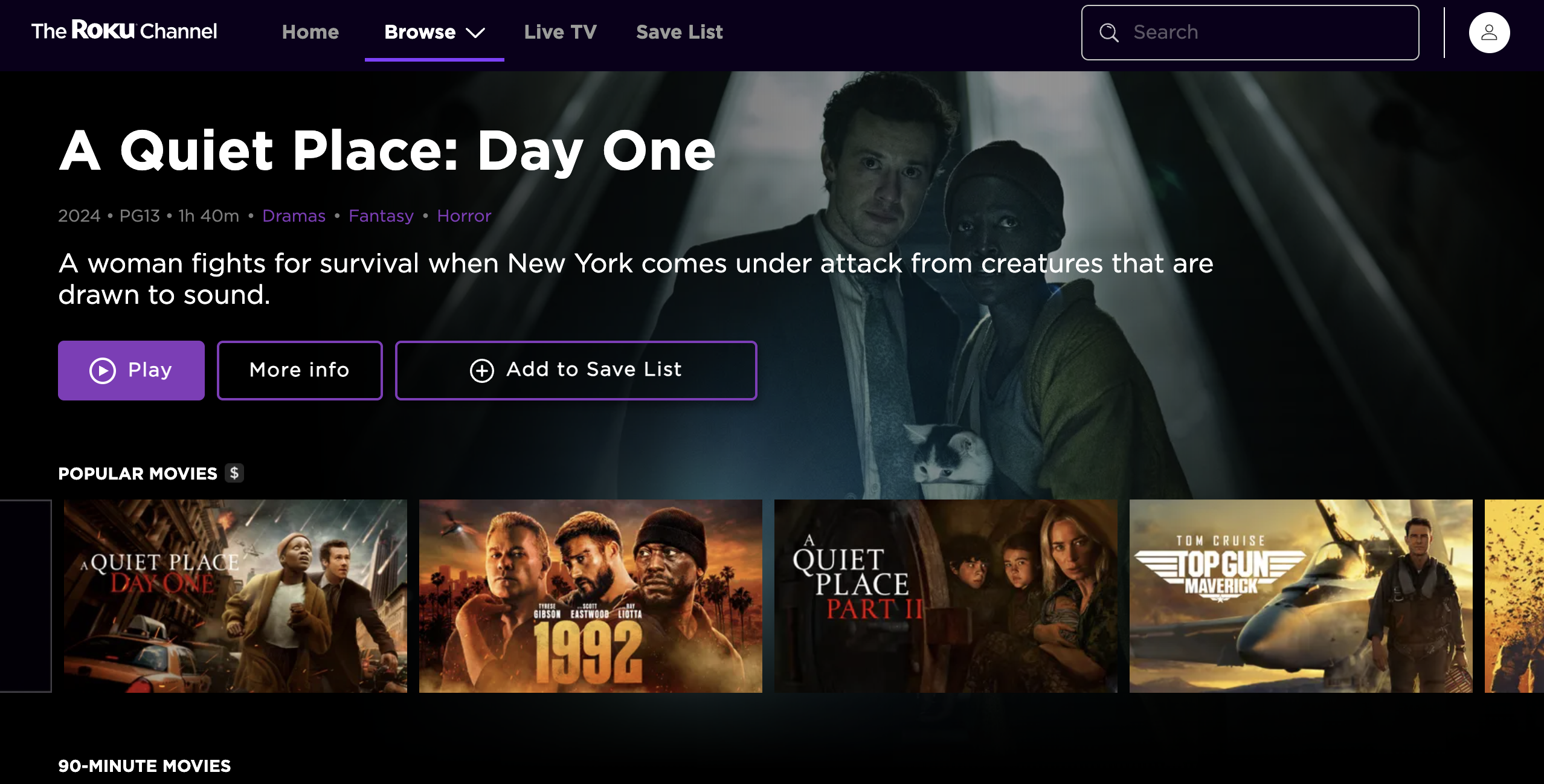1544x784 pixels.
Task: Click the 90-Minute Movies heading
Action: [144, 766]
